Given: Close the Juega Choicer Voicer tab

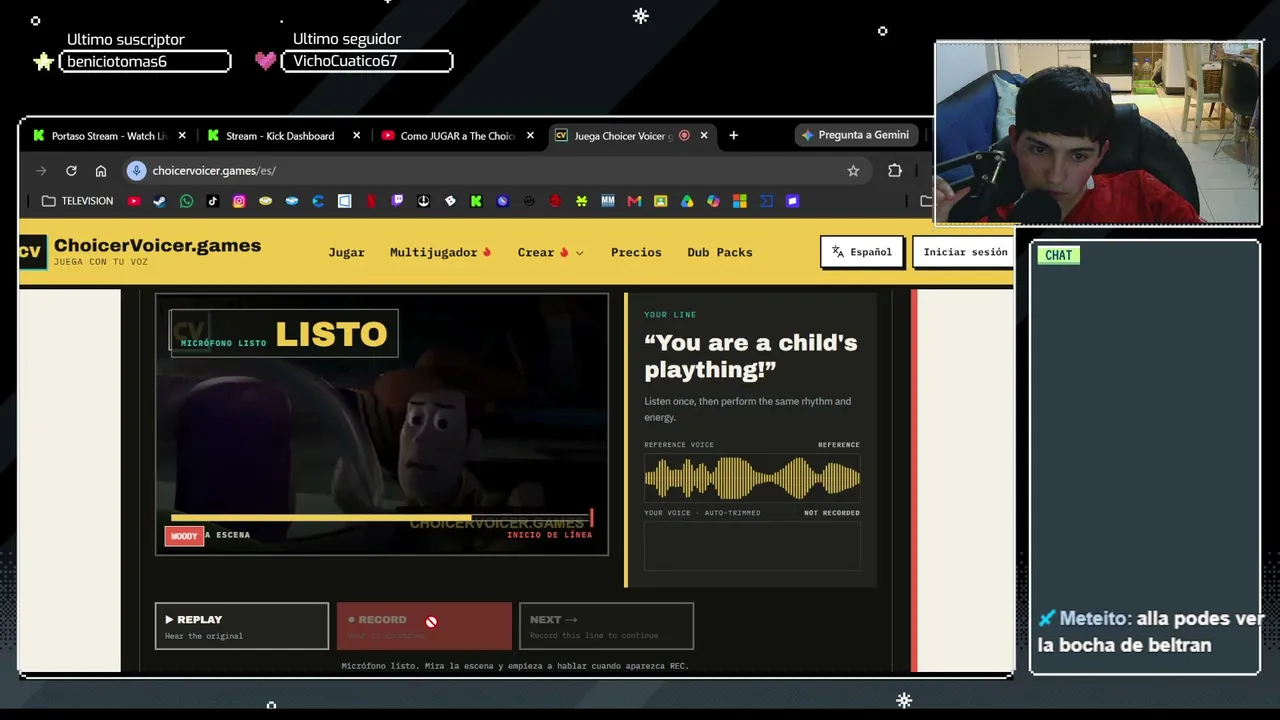Looking at the screenshot, I should click(x=704, y=135).
